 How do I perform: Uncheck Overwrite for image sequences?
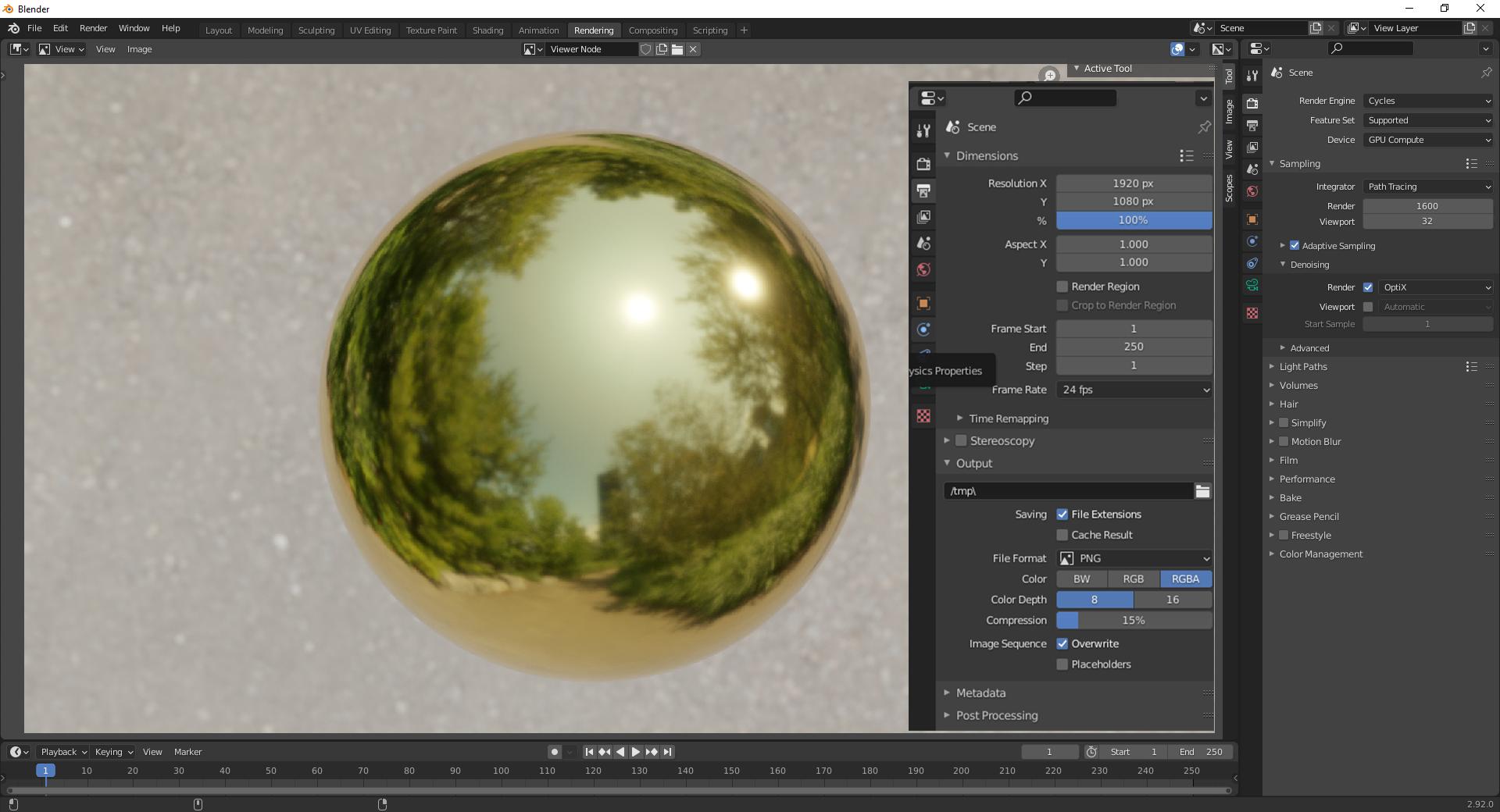(x=1062, y=644)
